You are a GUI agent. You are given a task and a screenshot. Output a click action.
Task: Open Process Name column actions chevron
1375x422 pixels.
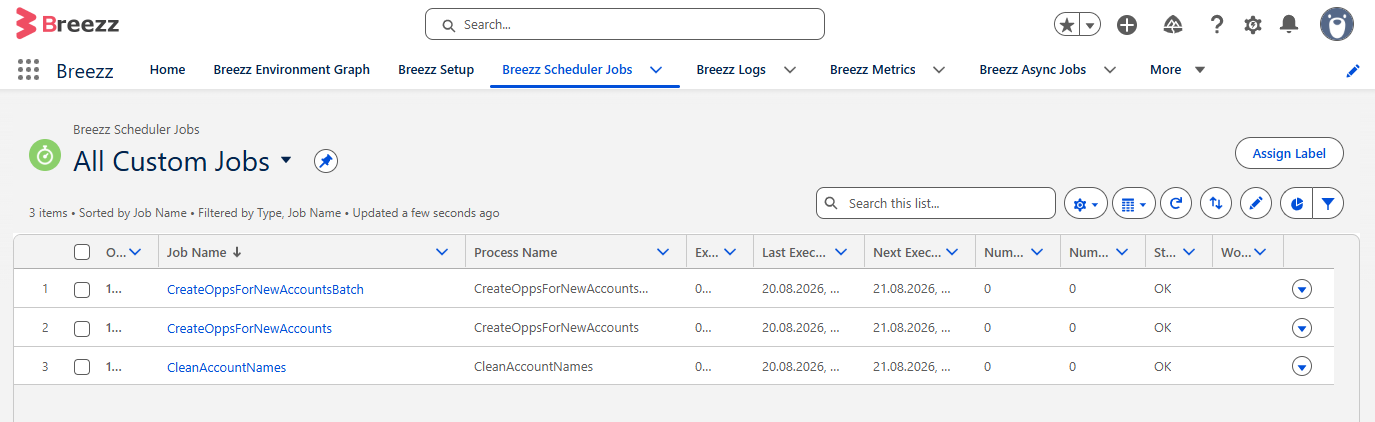click(663, 252)
